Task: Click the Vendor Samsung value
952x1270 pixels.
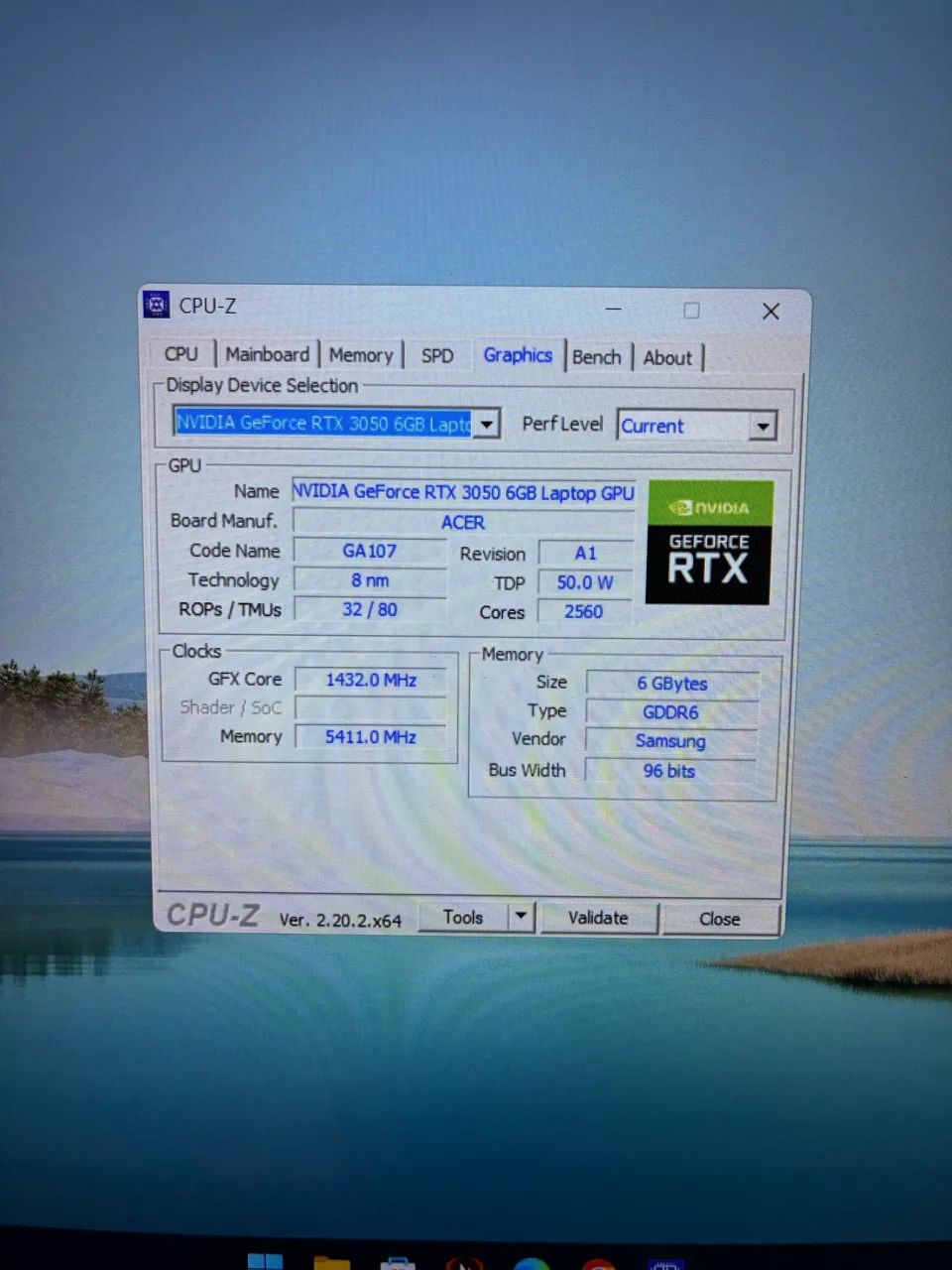Action: tap(671, 741)
